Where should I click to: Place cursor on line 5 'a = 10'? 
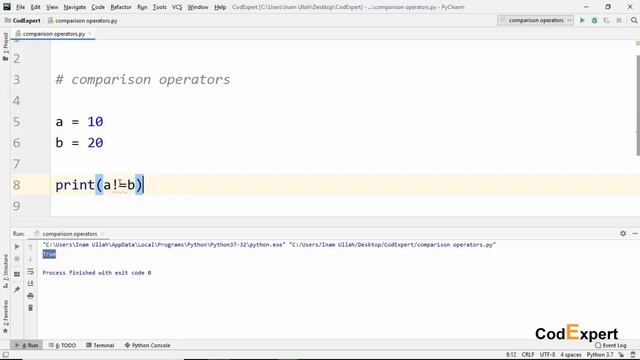[79, 122]
